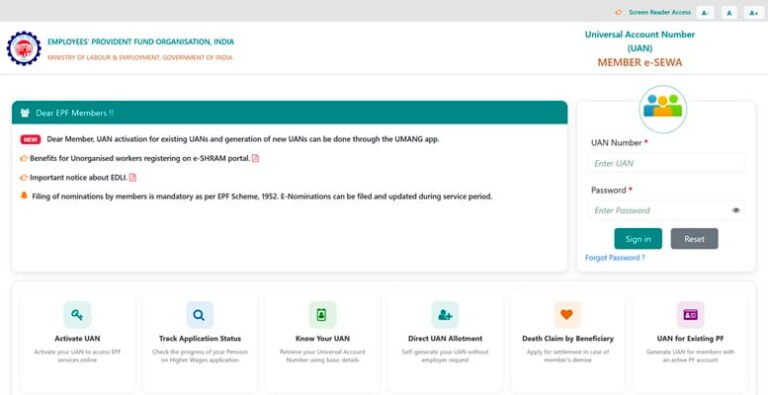The height and width of the screenshot is (395, 768).
Task: Click the Important notice about EDLI text
Action: pyautogui.click(x=78, y=177)
